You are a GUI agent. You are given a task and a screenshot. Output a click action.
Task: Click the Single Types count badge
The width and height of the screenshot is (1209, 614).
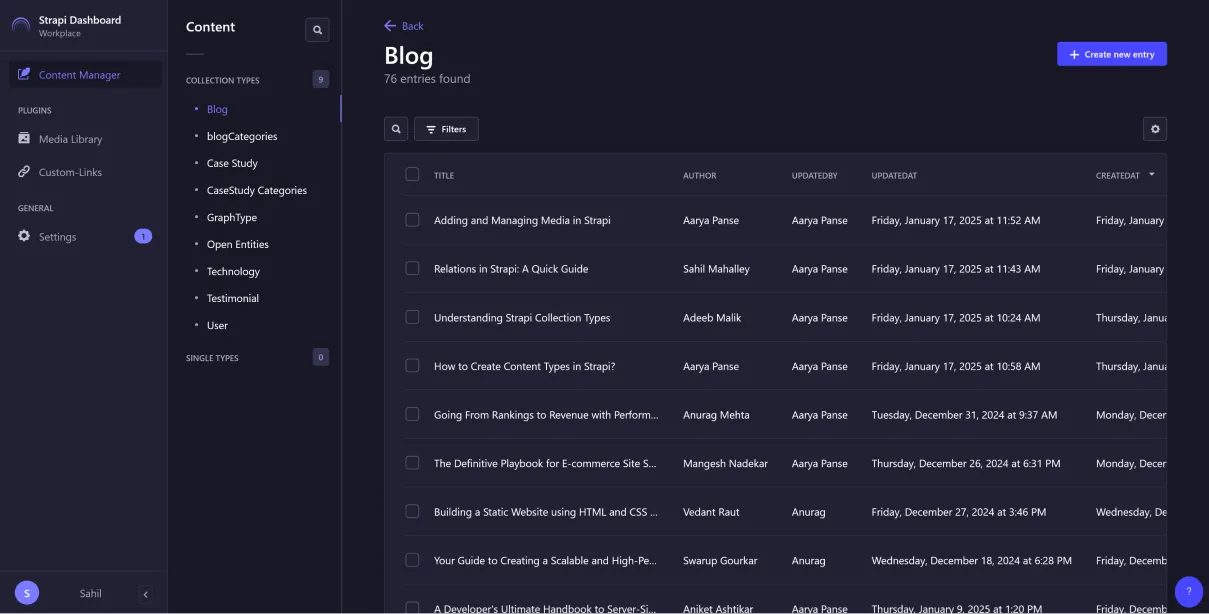click(320, 357)
